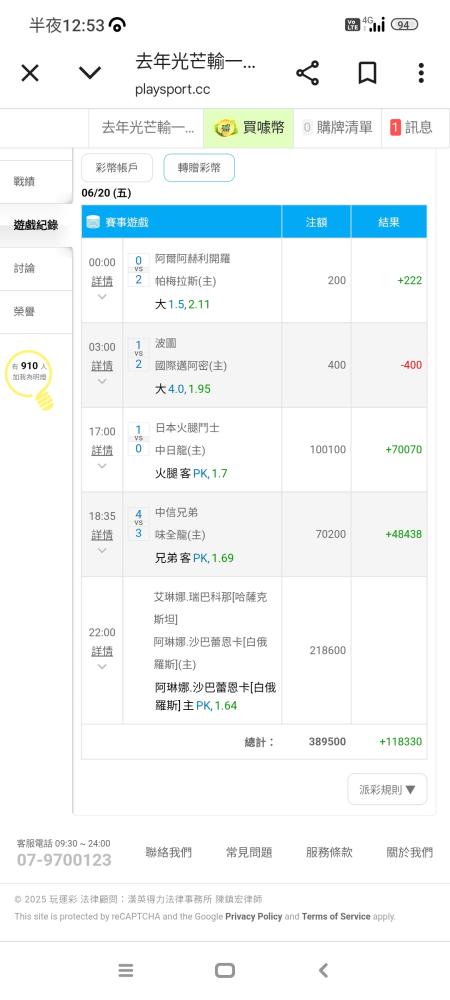
Task: Click the 彩幣帳戶 button
Action: tap(117, 168)
